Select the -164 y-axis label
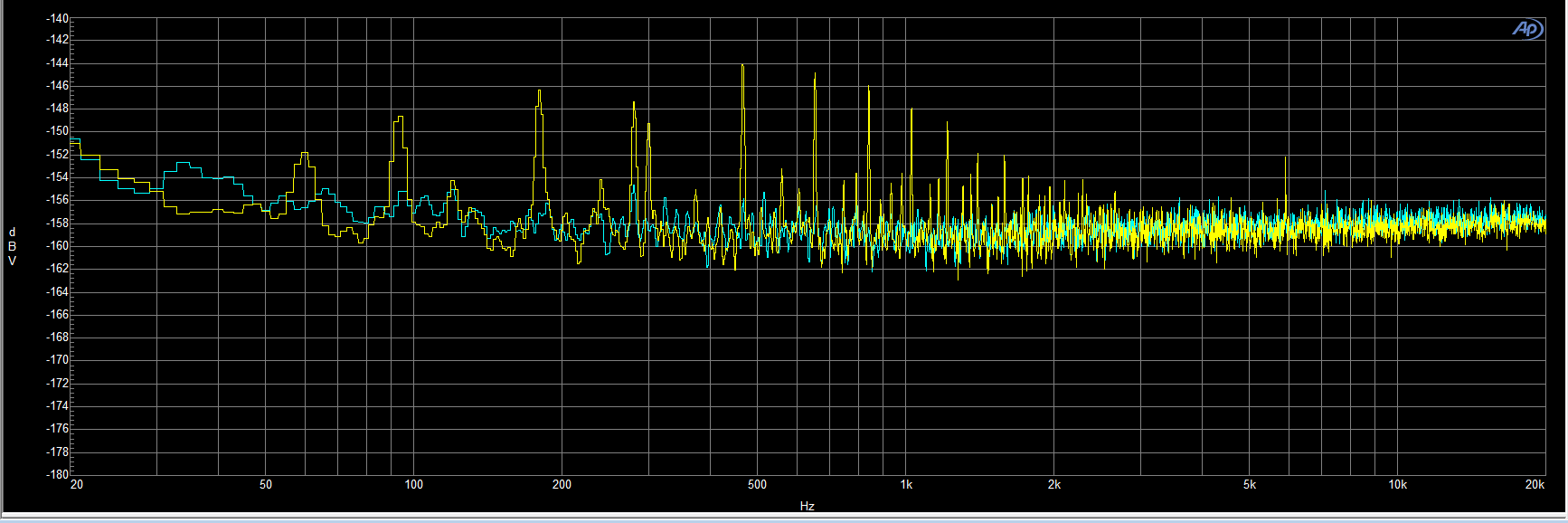Viewport: 1568px width, 523px height. 57,291
